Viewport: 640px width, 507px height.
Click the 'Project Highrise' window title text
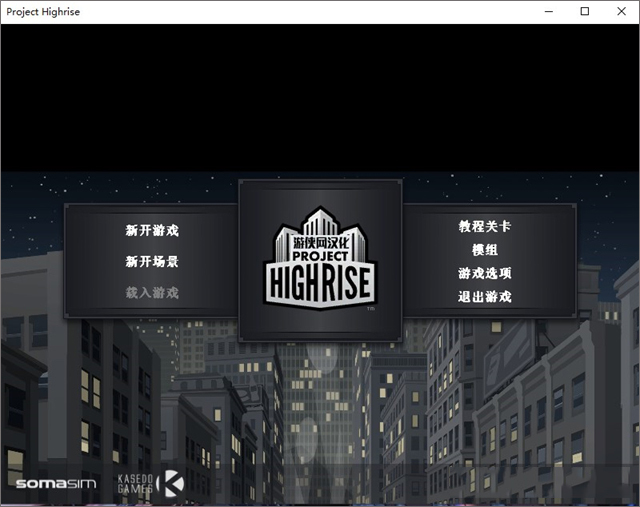click(x=43, y=12)
